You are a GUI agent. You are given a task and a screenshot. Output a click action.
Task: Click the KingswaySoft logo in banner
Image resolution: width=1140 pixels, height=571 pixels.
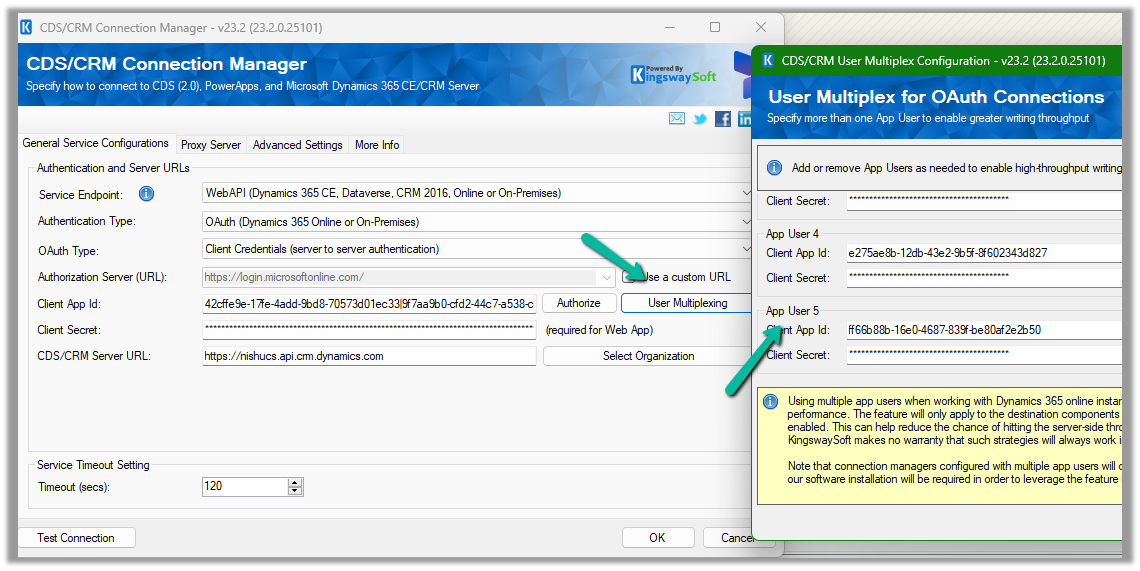(x=673, y=74)
